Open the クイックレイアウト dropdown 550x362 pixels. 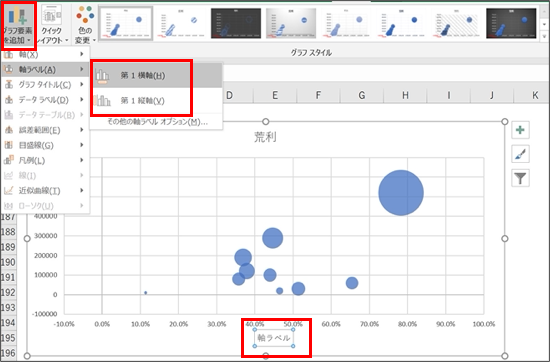52,25
